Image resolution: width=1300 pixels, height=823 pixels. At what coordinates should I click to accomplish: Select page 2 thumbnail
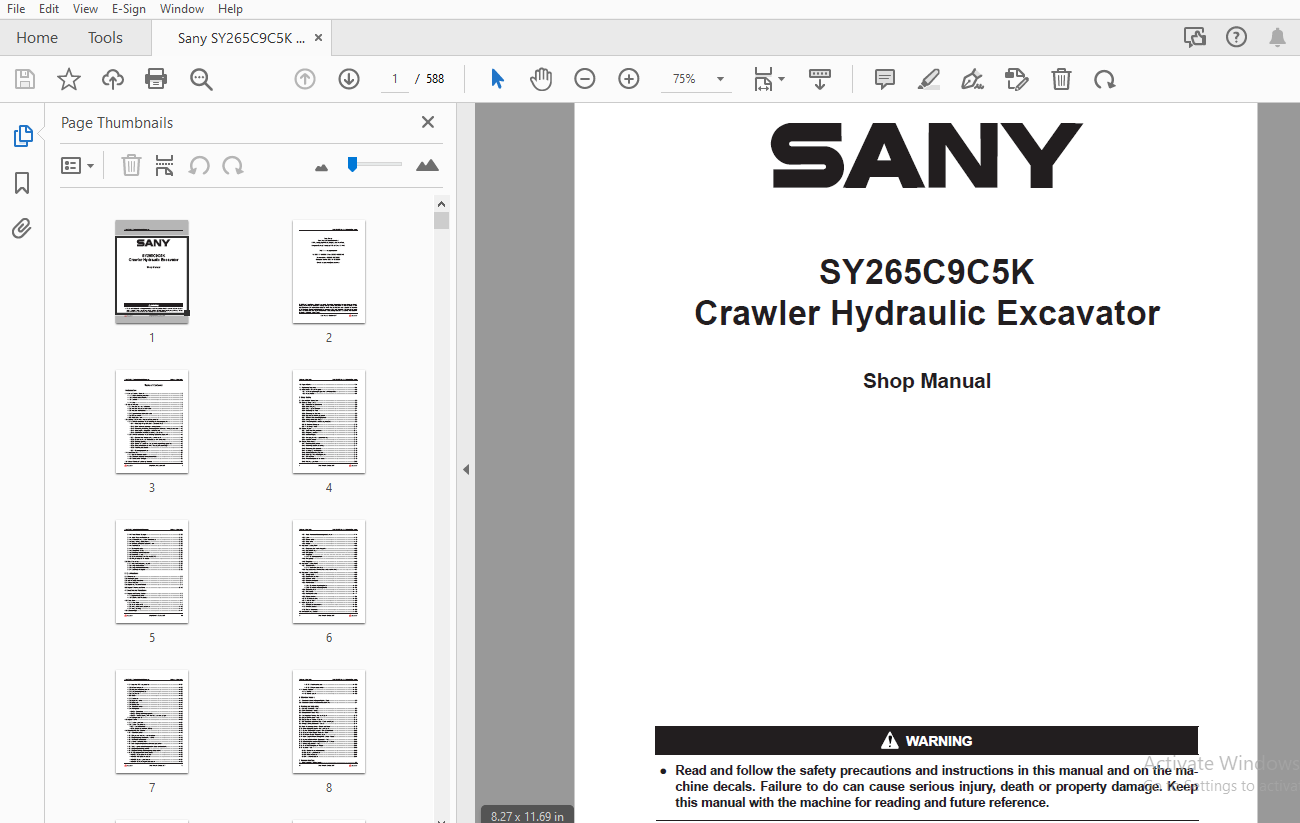point(329,271)
